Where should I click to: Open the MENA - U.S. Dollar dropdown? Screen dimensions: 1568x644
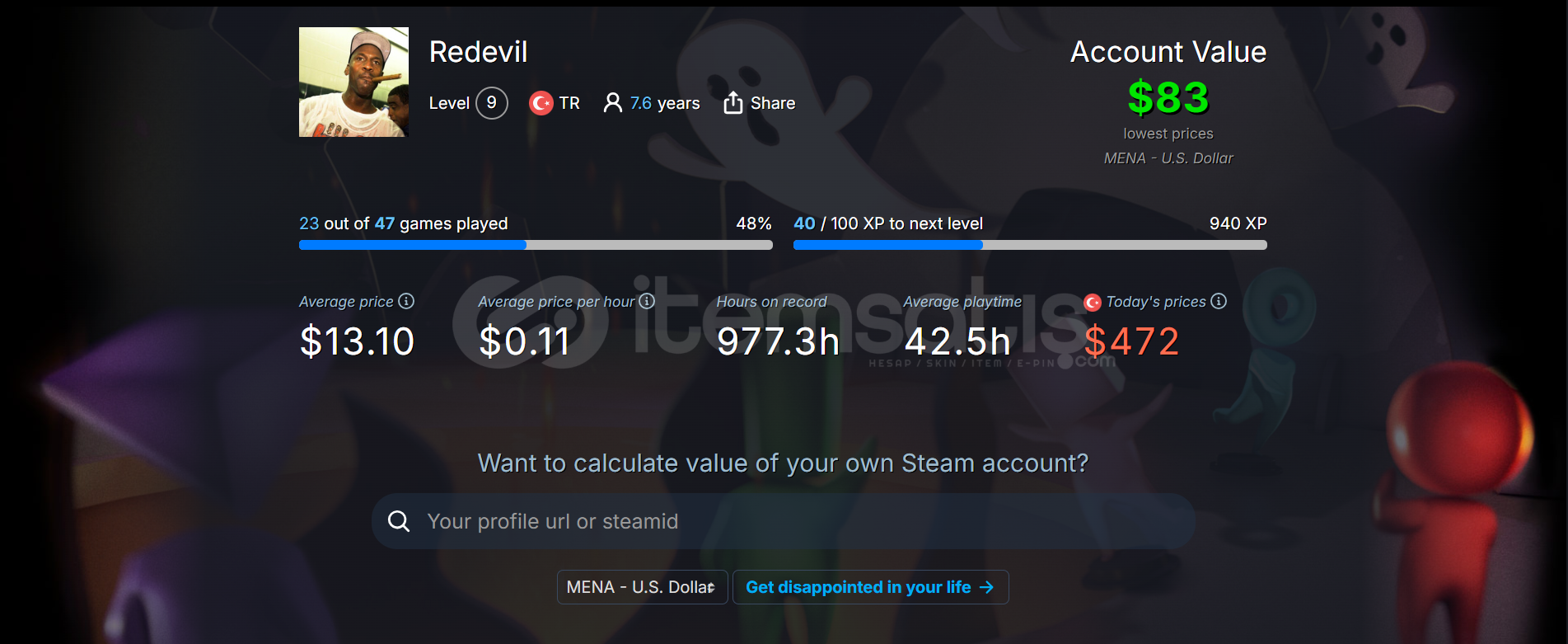click(642, 587)
